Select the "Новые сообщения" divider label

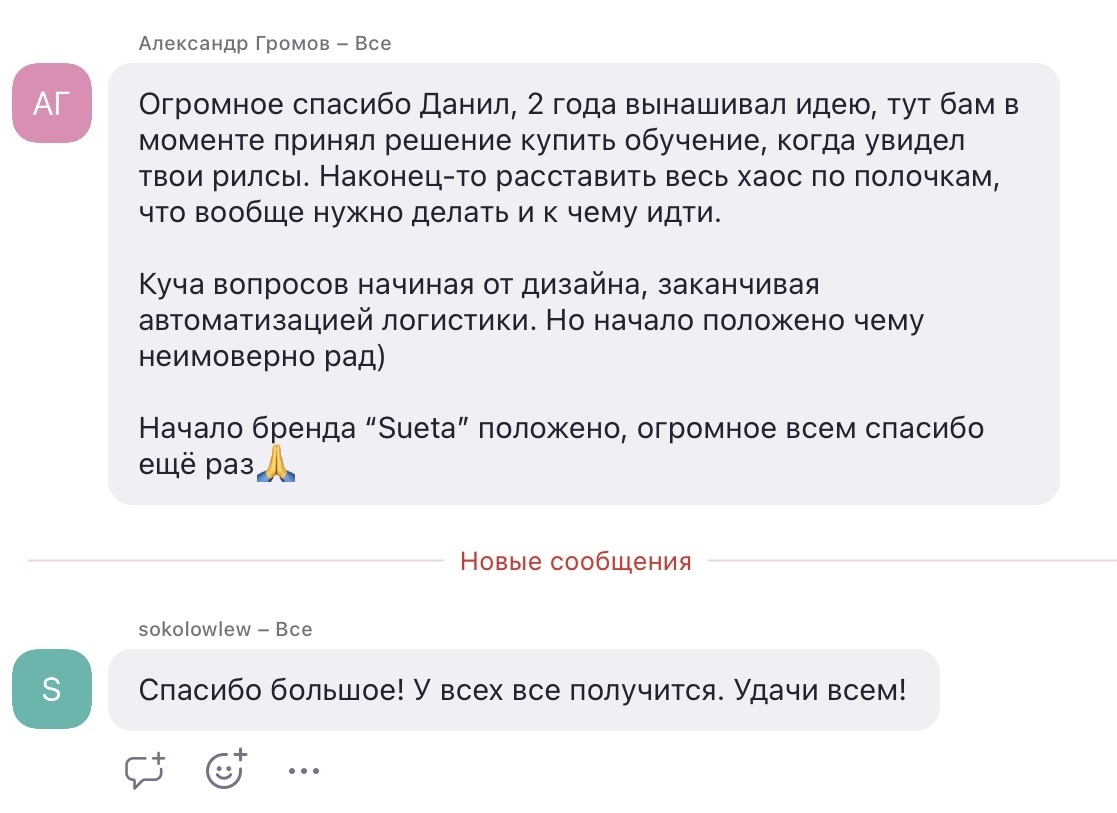[x=575, y=561]
